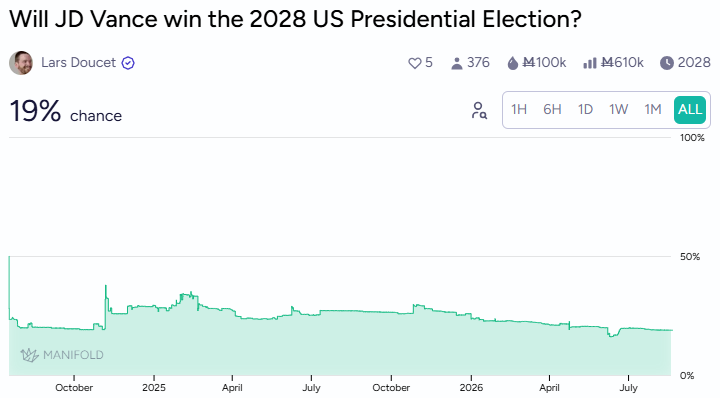Click the heart like icon

point(414,63)
